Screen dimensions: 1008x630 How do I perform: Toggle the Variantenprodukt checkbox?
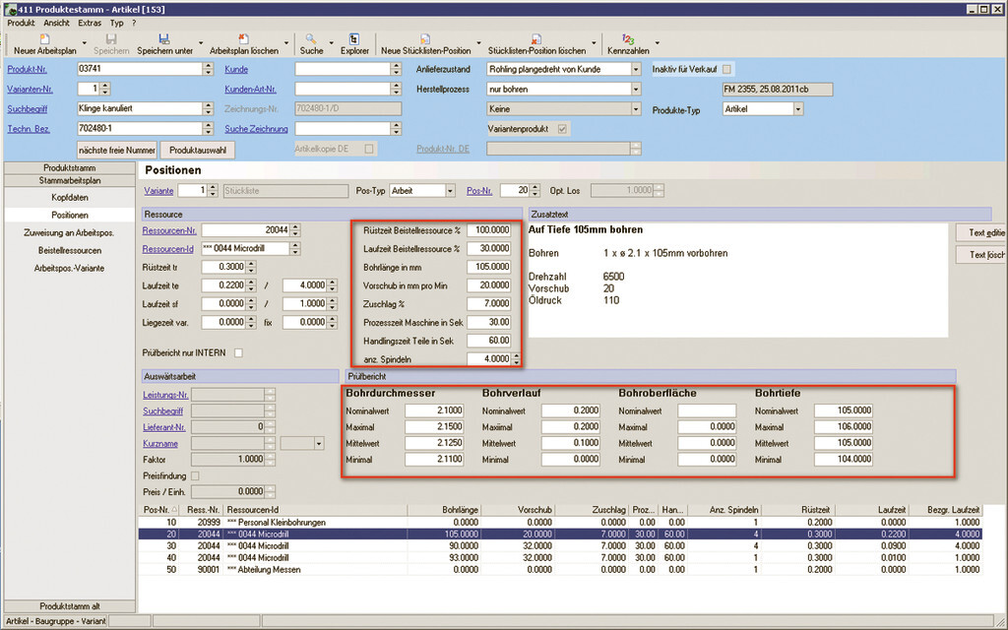coord(563,129)
